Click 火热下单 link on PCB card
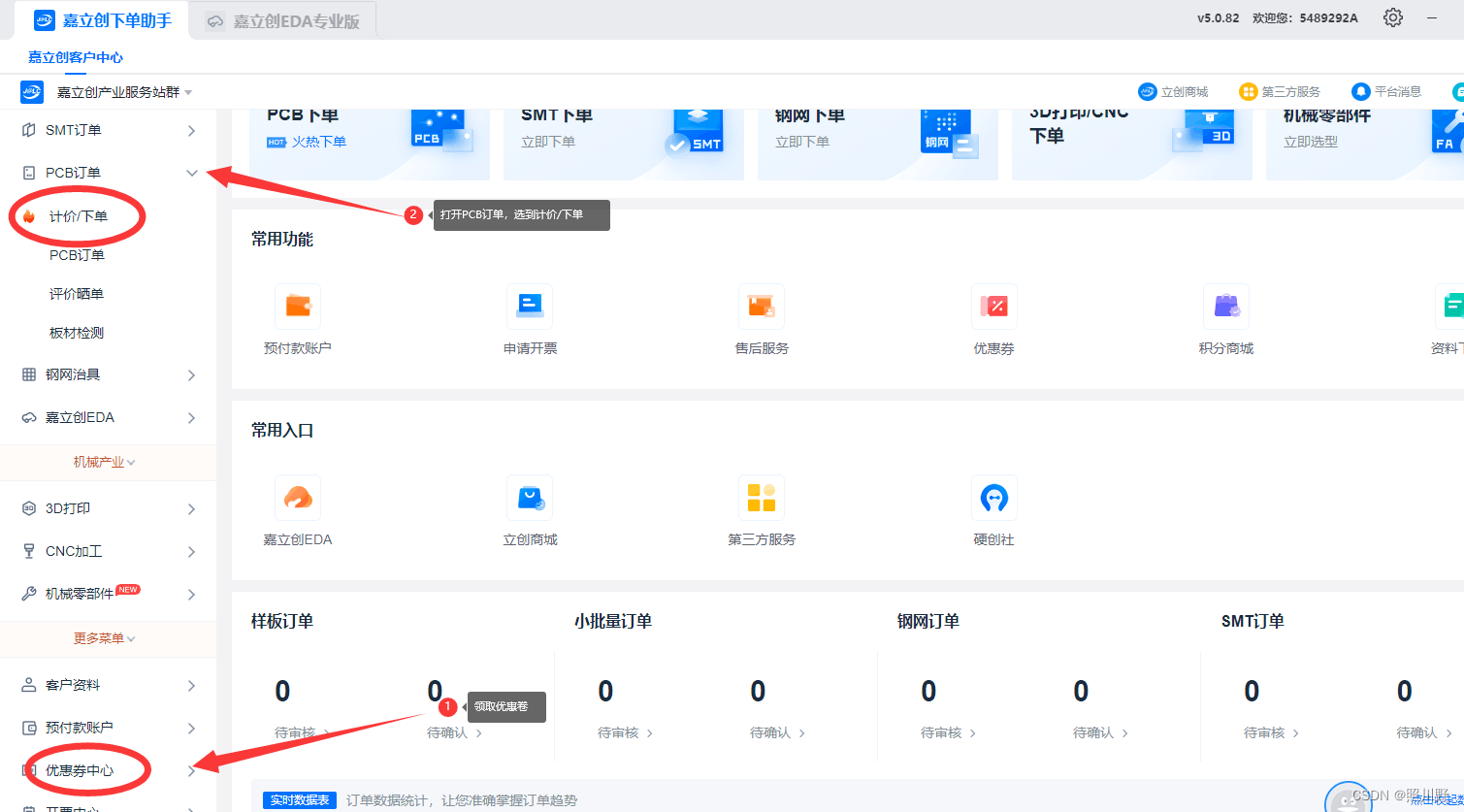Screen dimensions: 1464x812 [319, 142]
